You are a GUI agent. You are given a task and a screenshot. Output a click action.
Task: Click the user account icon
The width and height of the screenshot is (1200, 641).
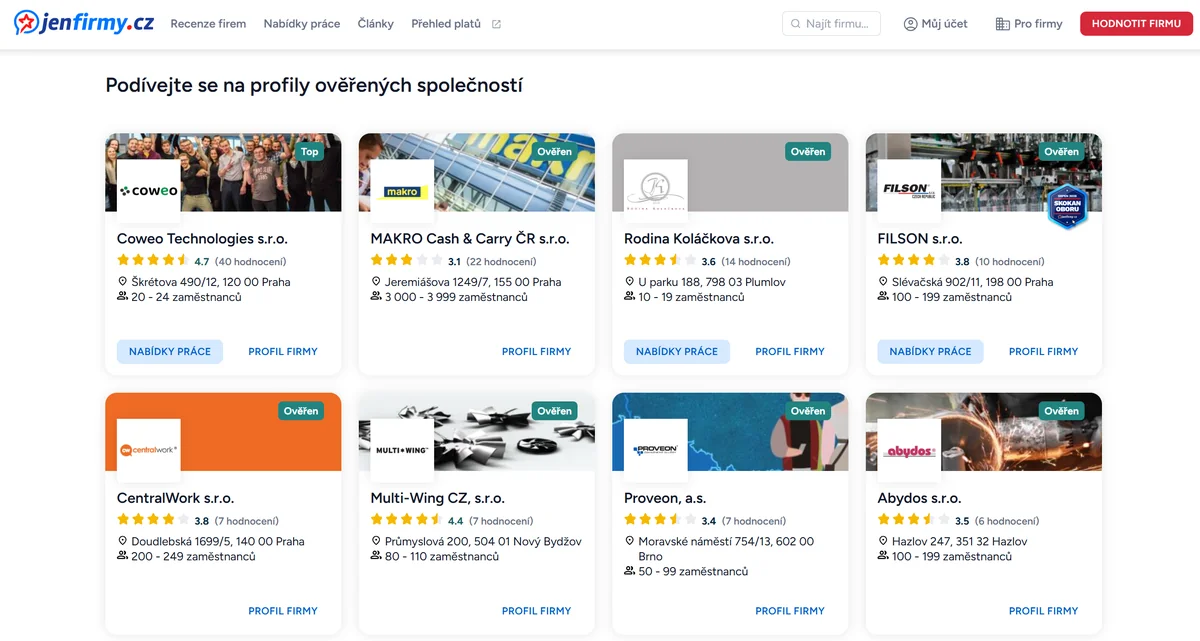[910, 24]
